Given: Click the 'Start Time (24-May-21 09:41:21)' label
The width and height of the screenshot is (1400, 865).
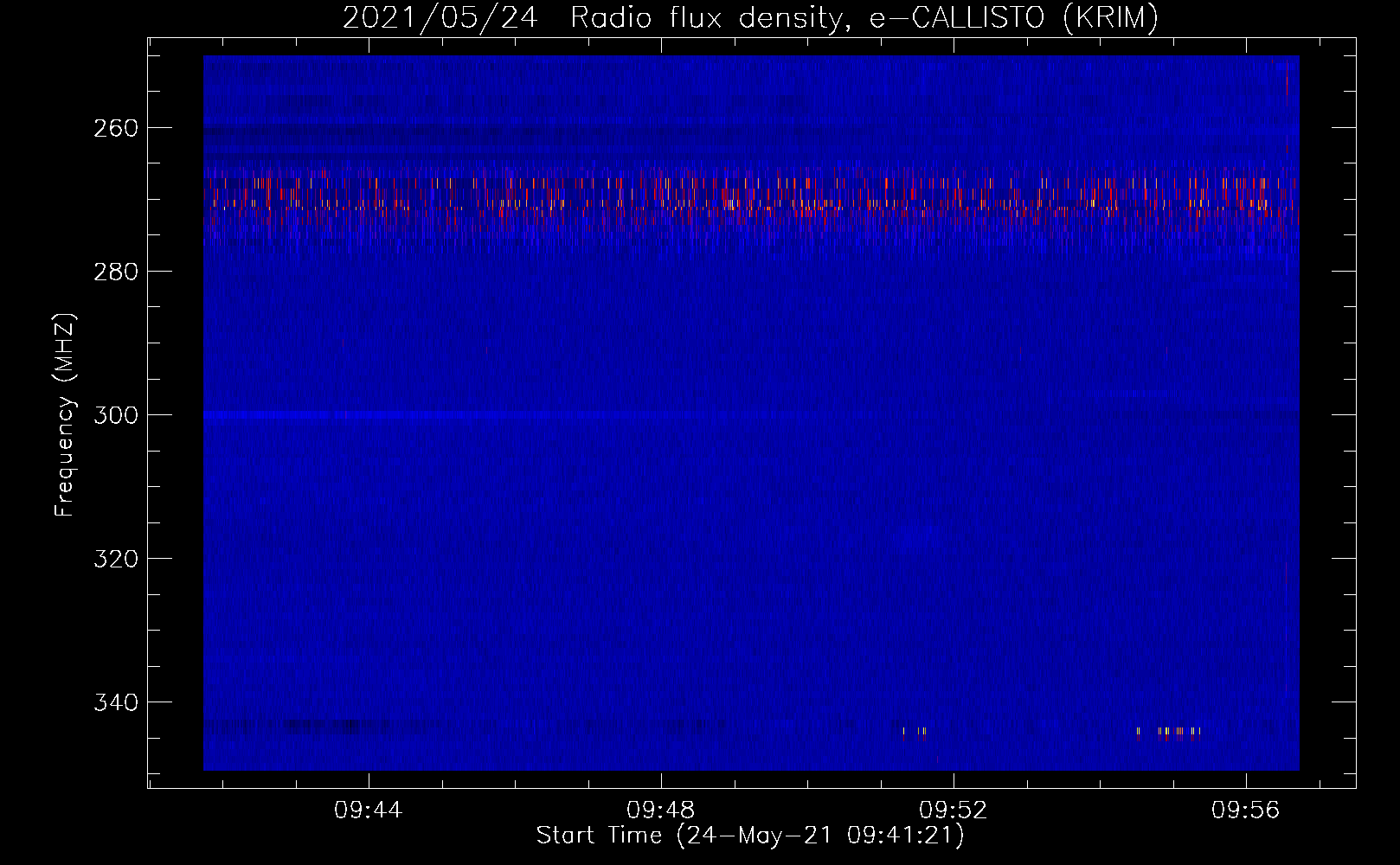Looking at the screenshot, I should click(x=750, y=836).
